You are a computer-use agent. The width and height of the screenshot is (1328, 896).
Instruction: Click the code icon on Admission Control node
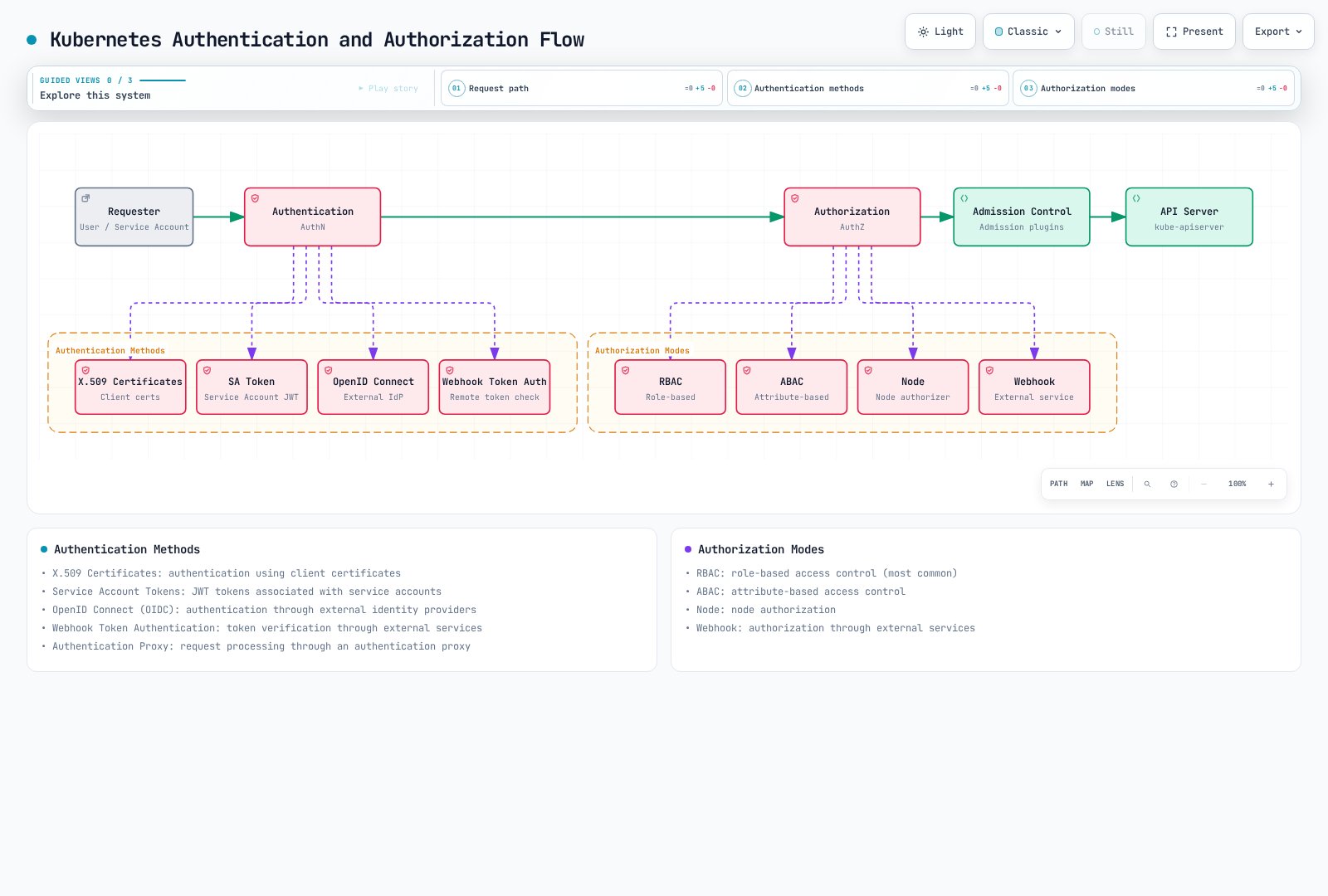[x=964, y=198]
